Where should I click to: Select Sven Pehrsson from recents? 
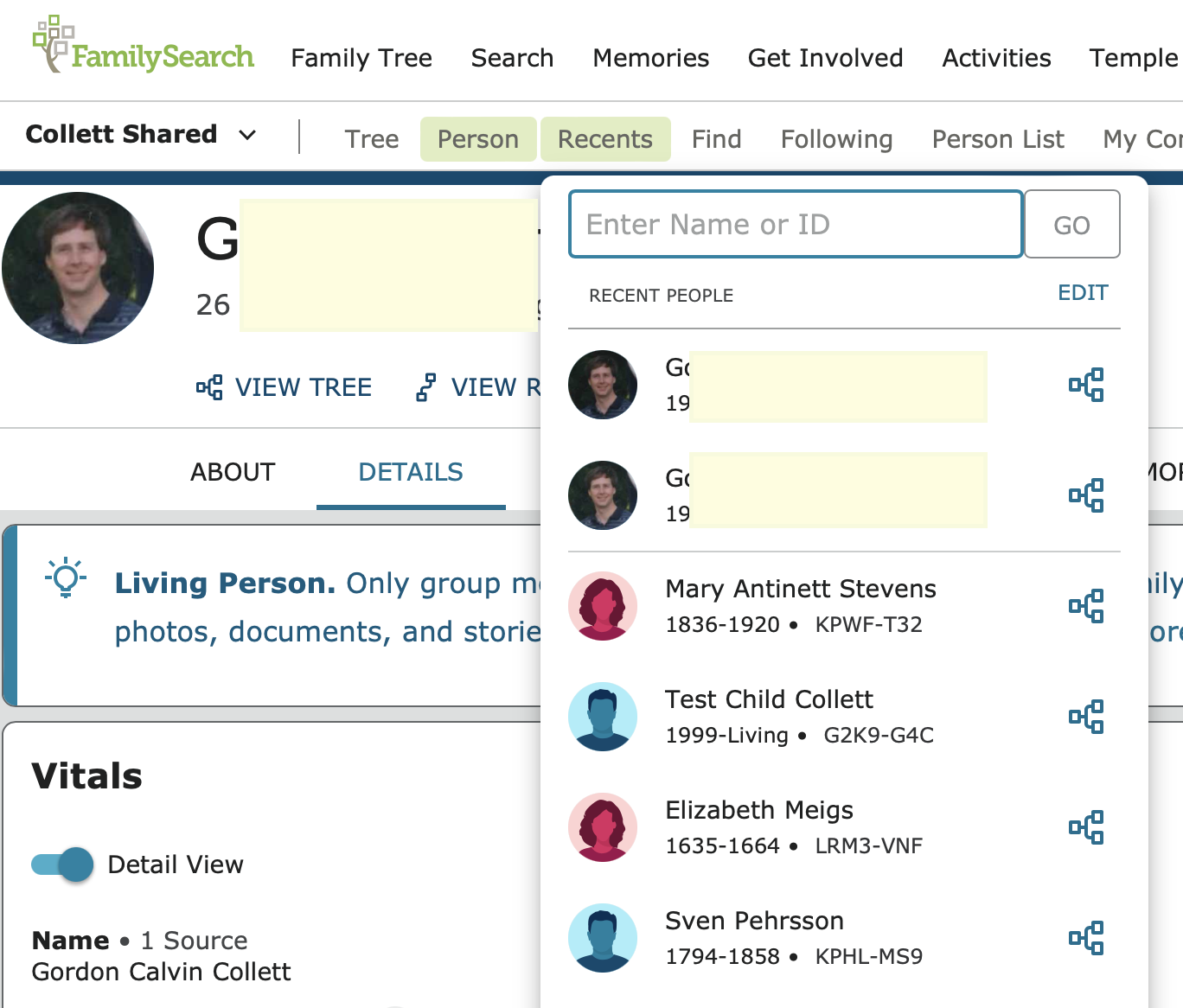pyautogui.click(x=844, y=938)
